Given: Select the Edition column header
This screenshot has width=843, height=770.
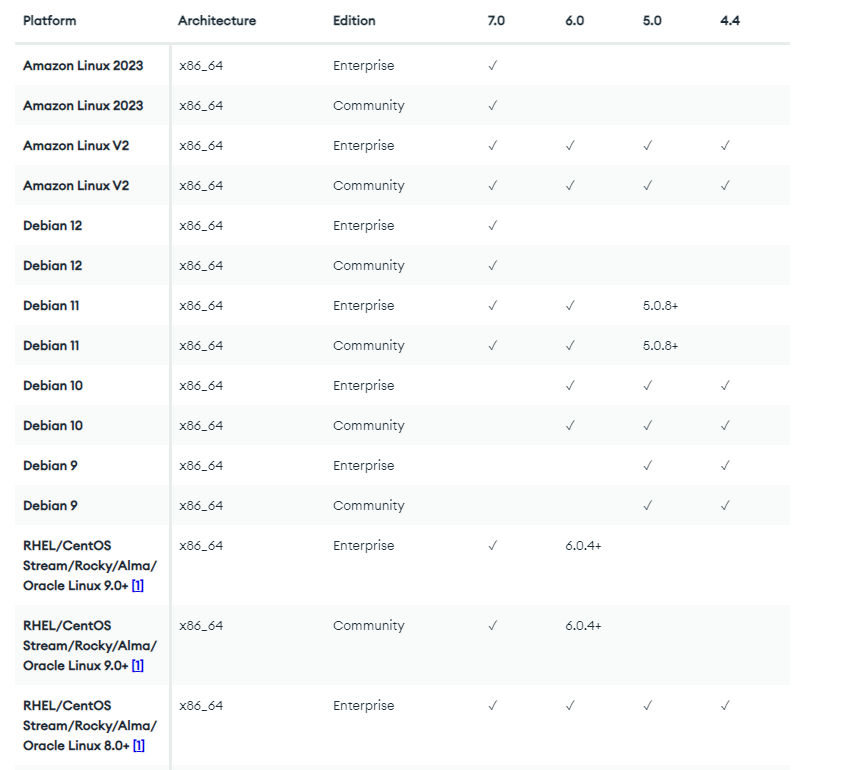Looking at the screenshot, I should pyautogui.click(x=354, y=21).
